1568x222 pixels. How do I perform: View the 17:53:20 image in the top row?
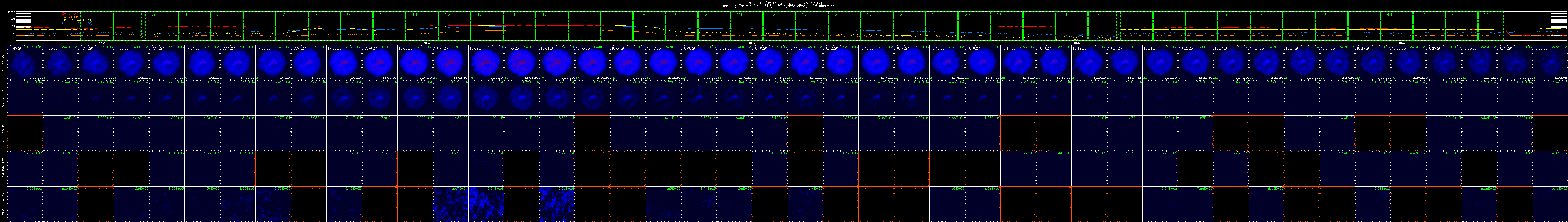[x=167, y=62]
